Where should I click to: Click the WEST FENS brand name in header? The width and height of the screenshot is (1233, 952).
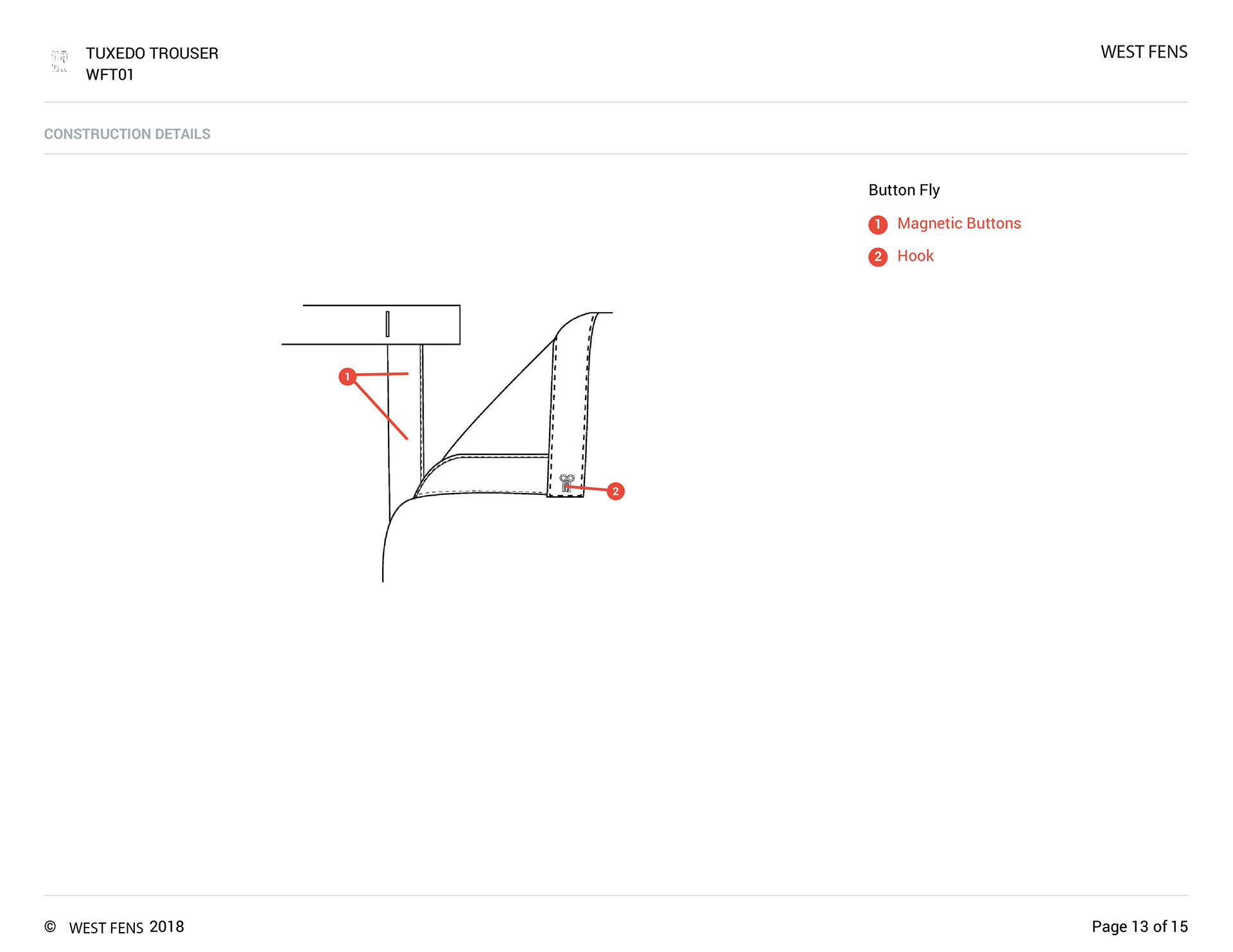[x=1144, y=52]
